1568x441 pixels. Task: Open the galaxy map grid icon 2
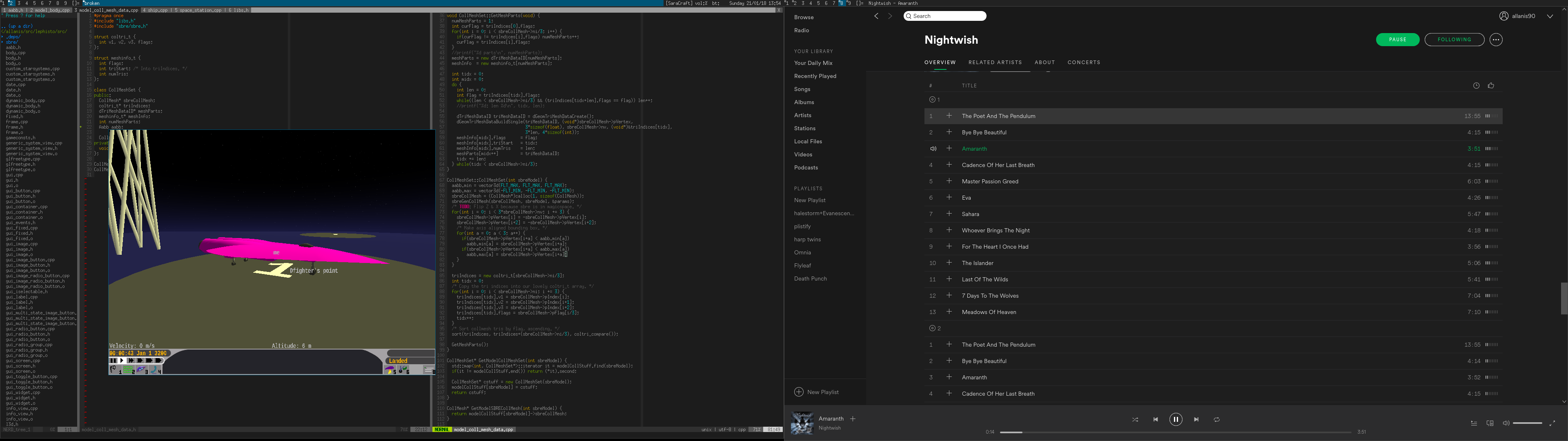click(x=129, y=370)
